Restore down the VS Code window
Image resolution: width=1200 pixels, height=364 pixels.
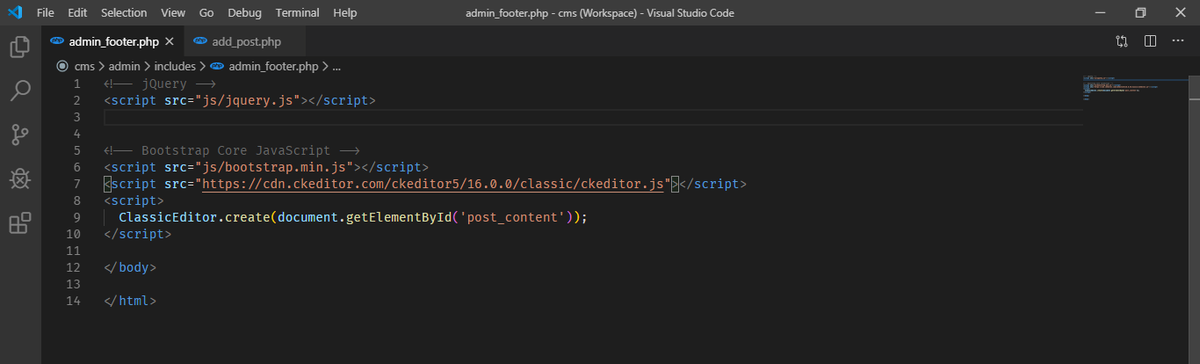click(1141, 13)
